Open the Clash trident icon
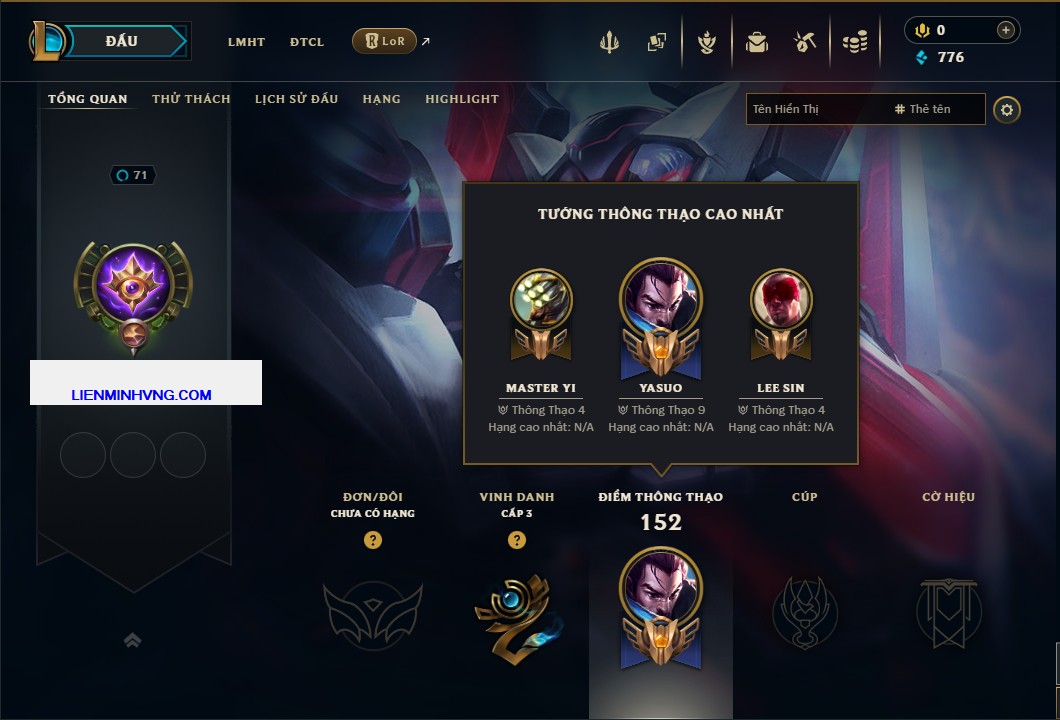 click(x=609, y=42)
